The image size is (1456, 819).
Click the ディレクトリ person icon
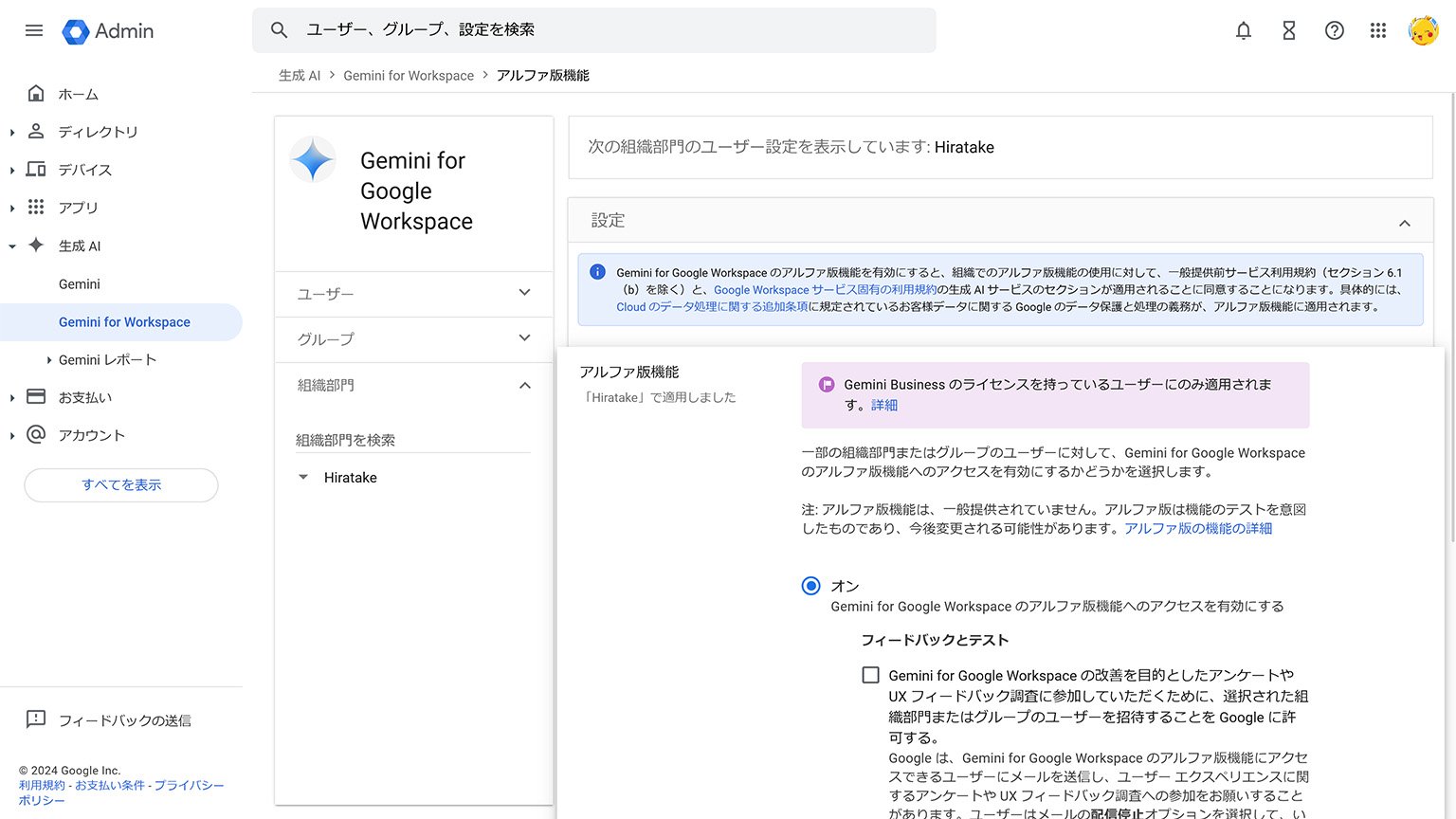coord(36,131)
